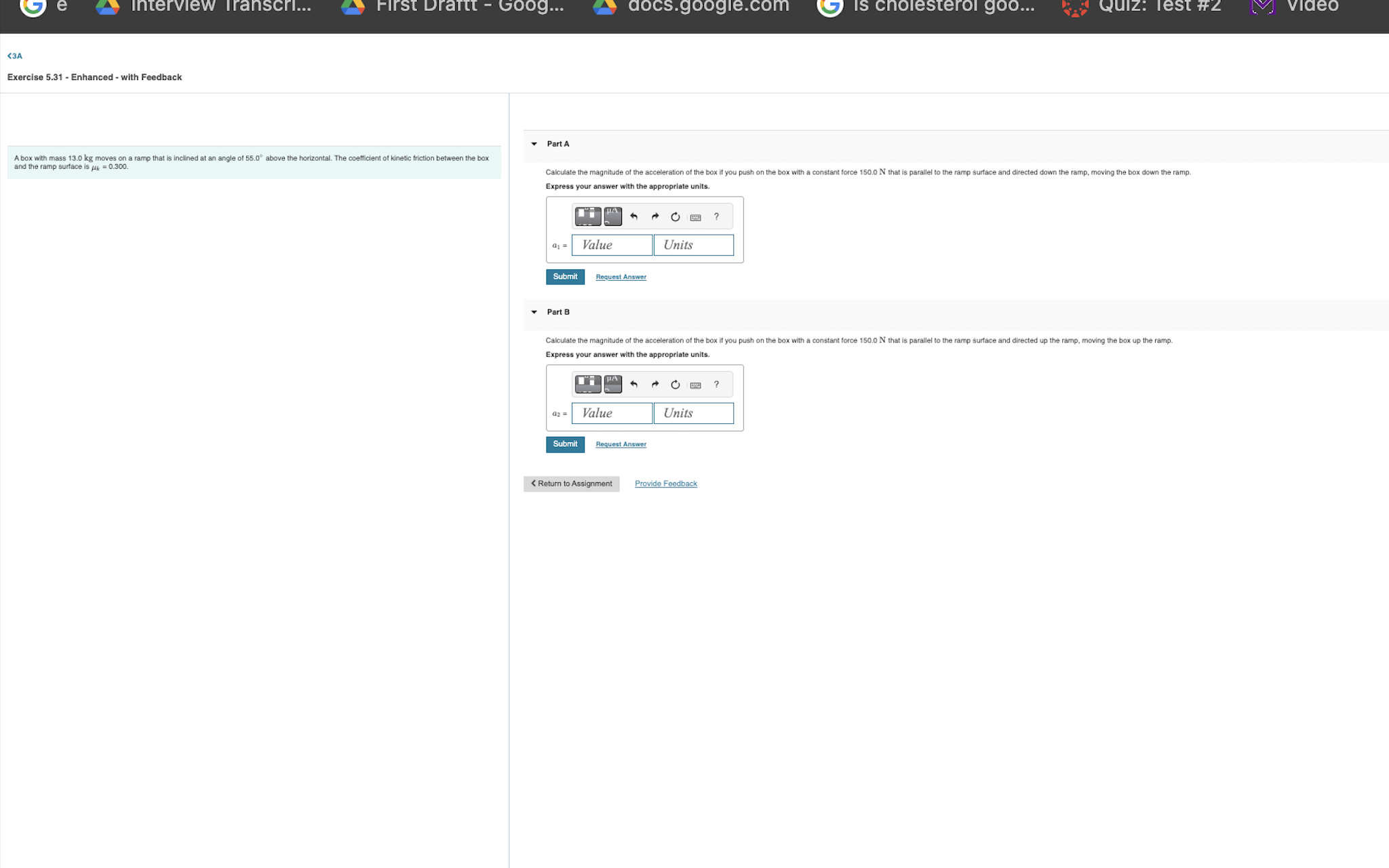
Task: Open keyboard shortcuts icon in Part B toolbar
Action: coord(696,384)
